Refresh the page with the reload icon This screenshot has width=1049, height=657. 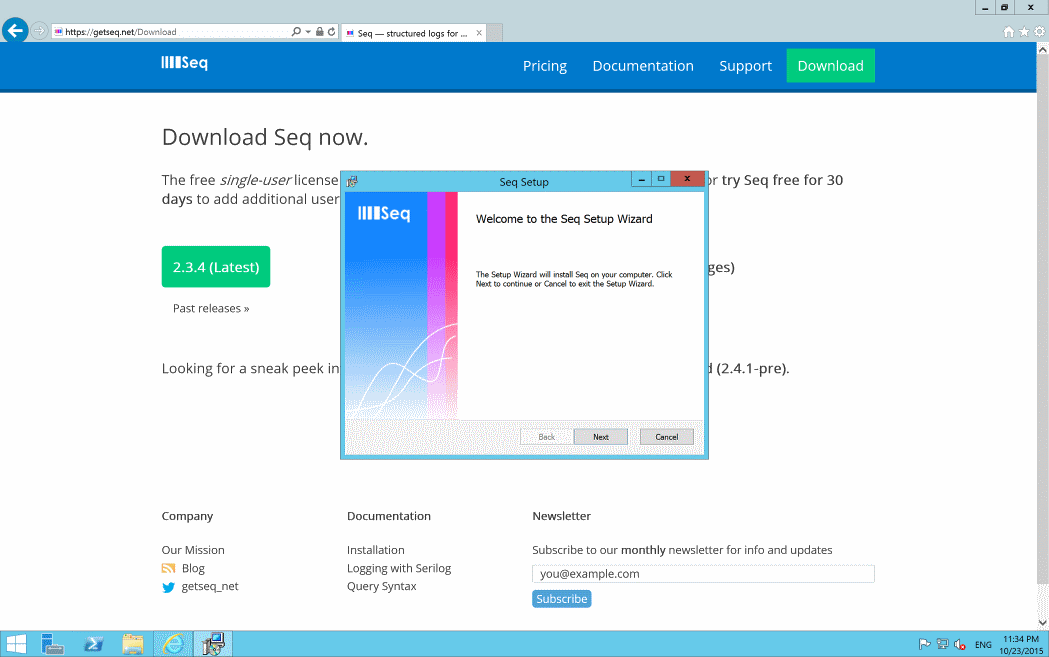click(x=331, y=31)
